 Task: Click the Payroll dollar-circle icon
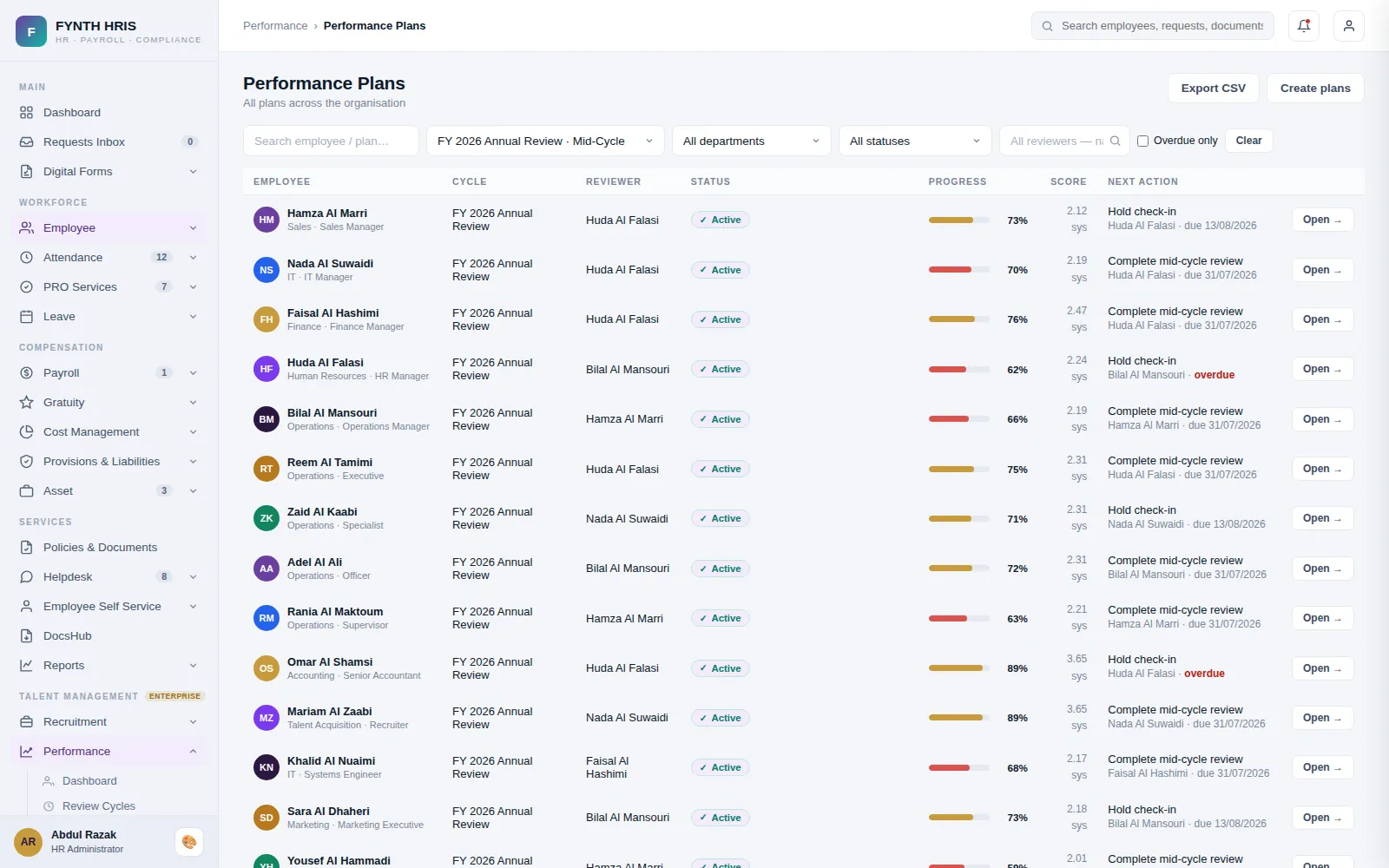pos(27,373)
